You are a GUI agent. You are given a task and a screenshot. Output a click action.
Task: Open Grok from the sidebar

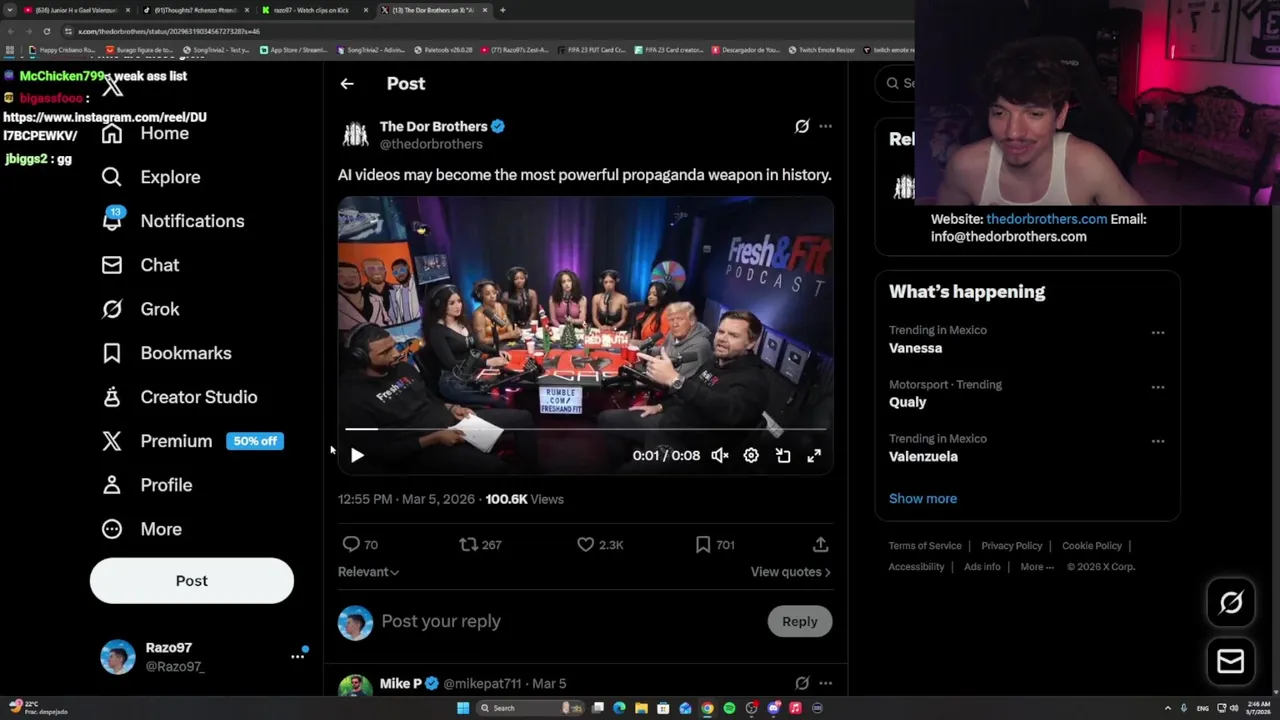pos(140,309)
